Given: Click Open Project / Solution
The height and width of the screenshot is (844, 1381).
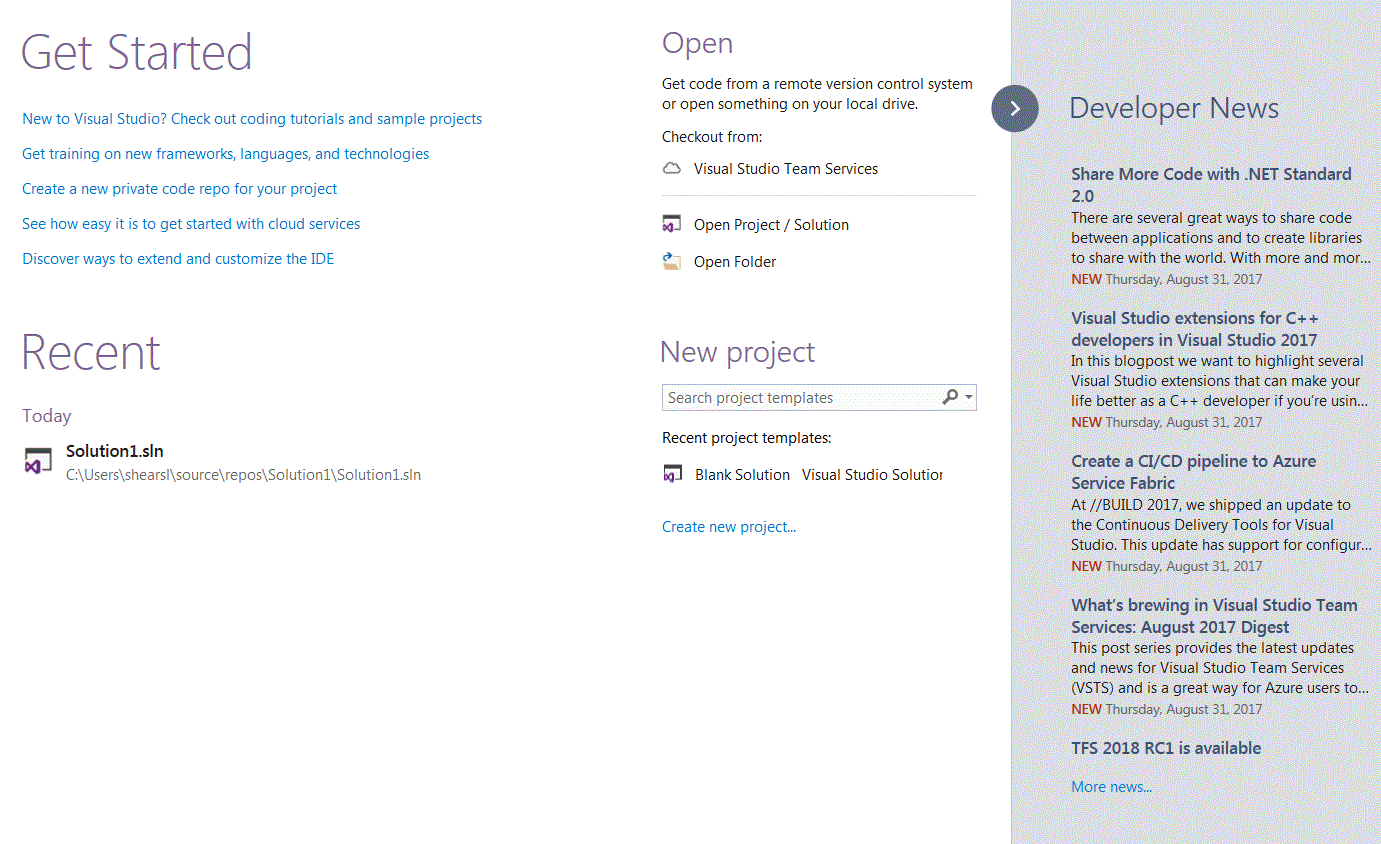Looking at the screenshot, I should coord(771,225).
